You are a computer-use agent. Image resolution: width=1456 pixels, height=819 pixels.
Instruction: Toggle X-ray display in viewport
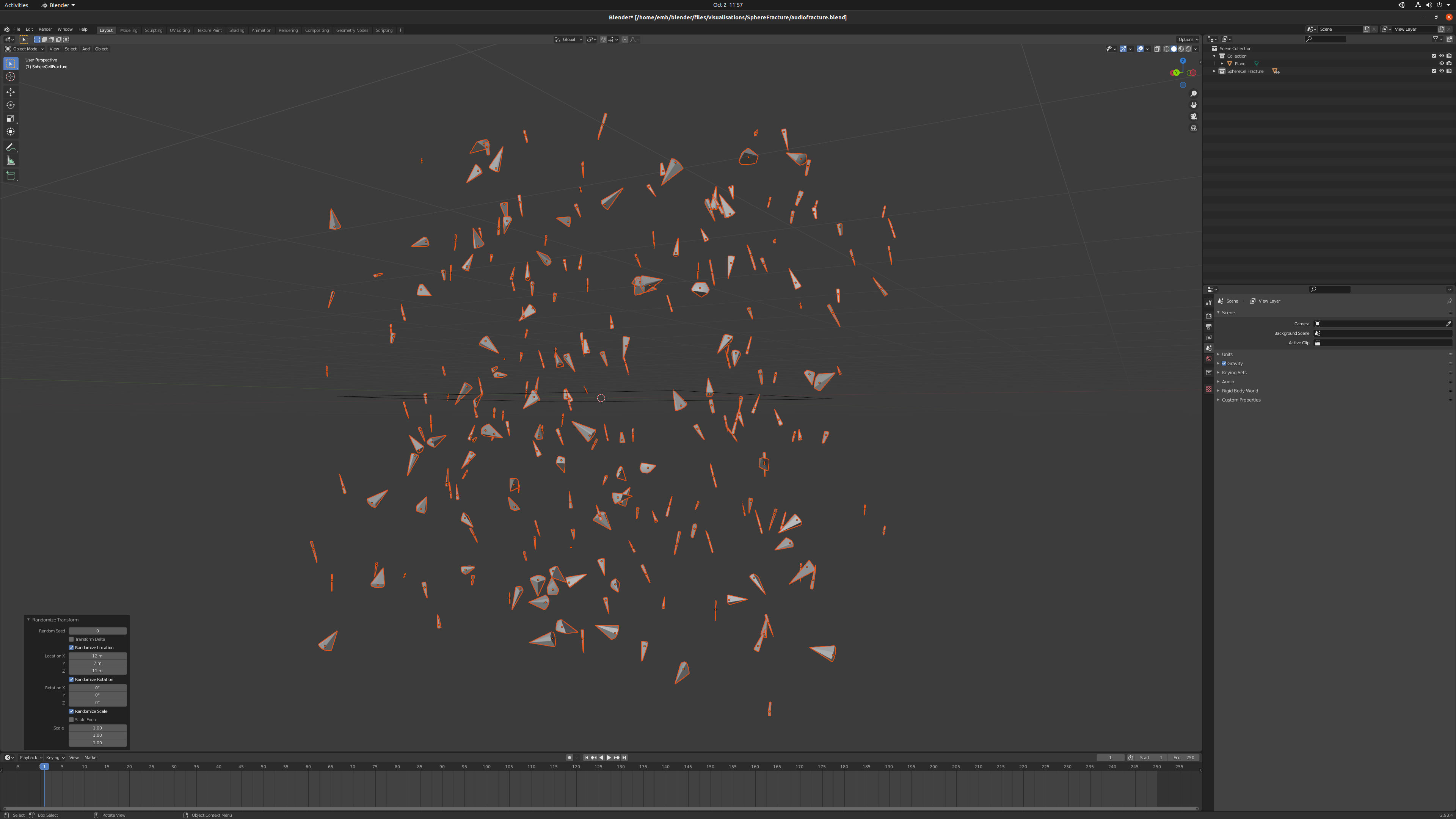[x=1157, y=49]
